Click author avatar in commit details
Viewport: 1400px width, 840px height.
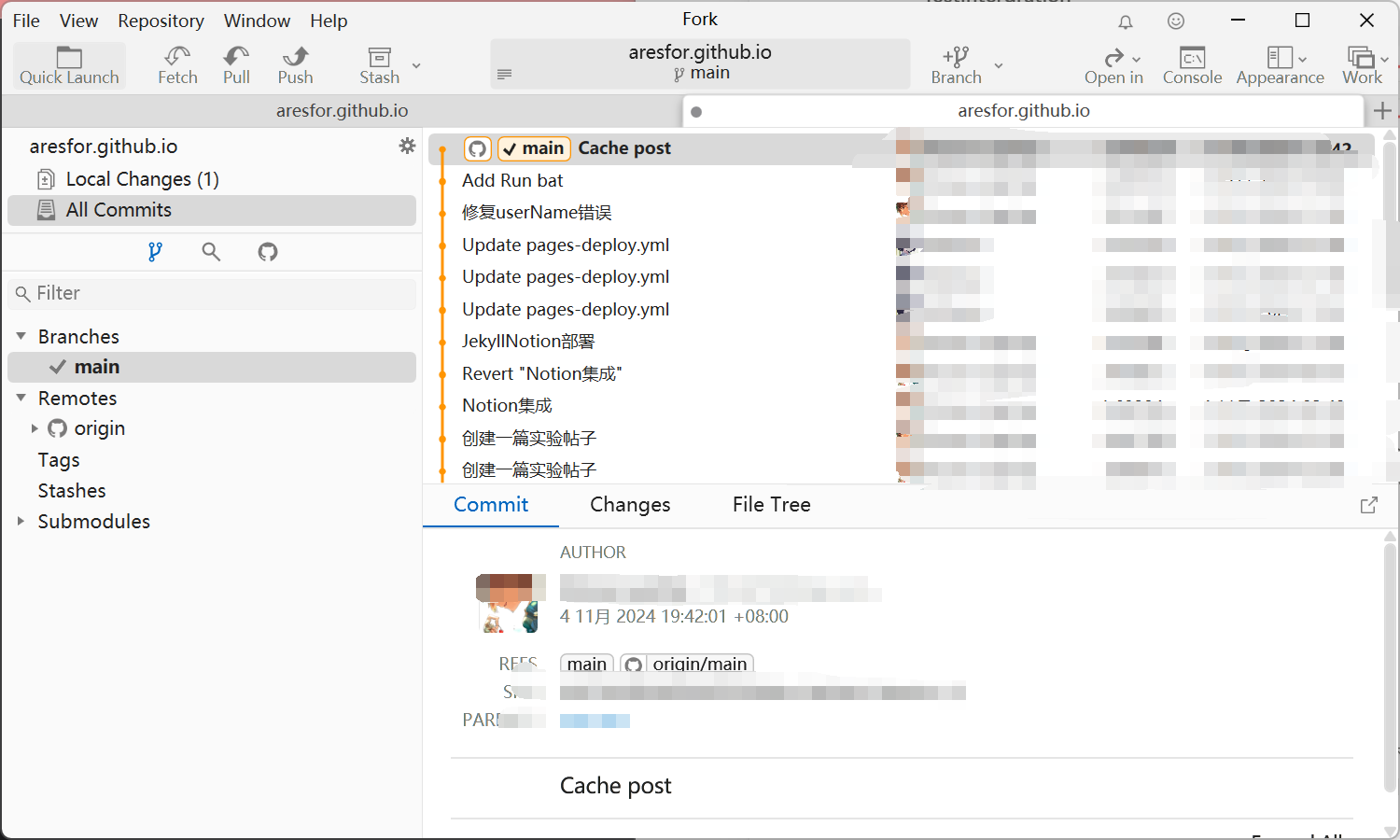point(511,603)
